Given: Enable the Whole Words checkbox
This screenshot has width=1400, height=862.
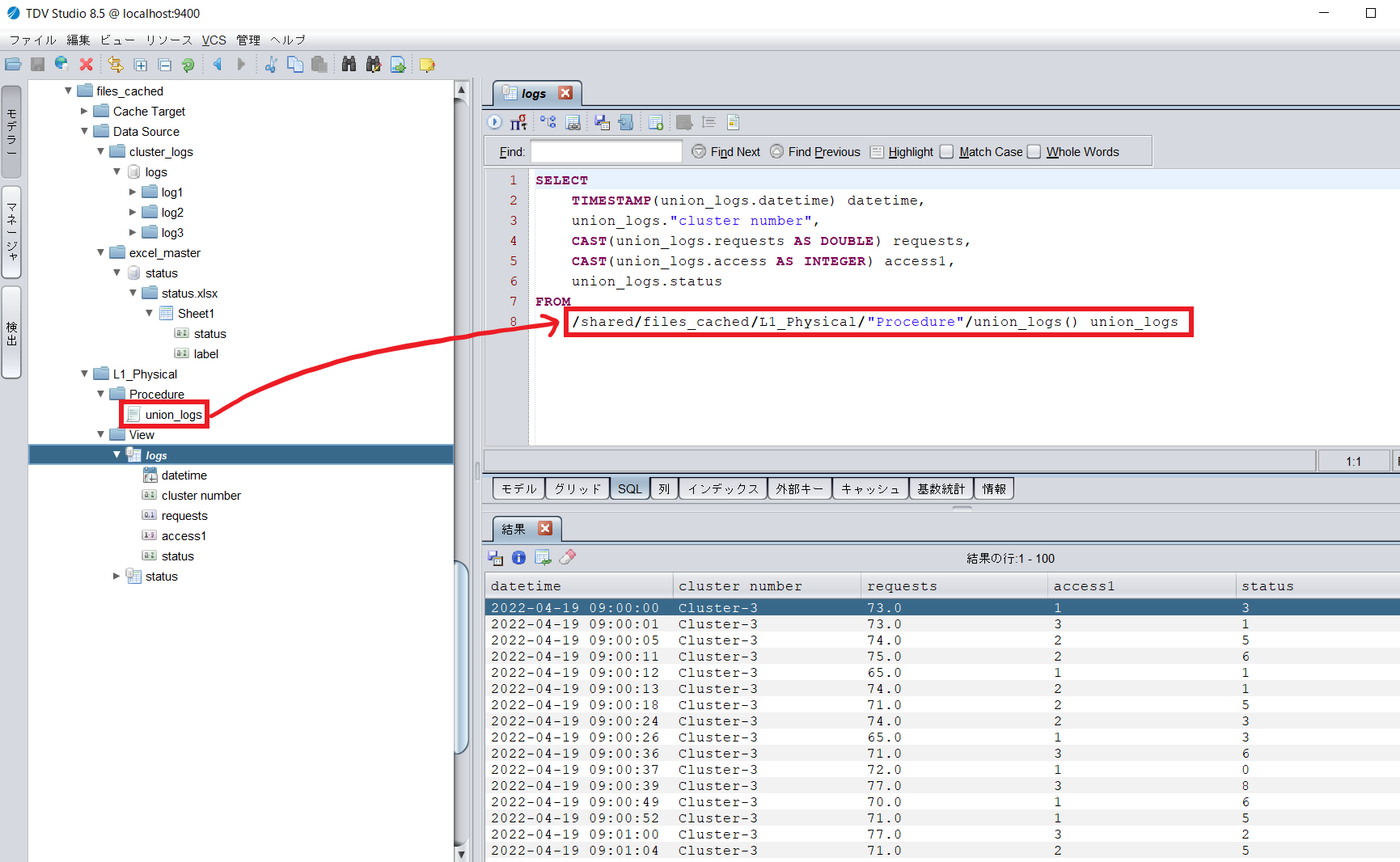Looking at the screenshot, I should click(1034, 151).
